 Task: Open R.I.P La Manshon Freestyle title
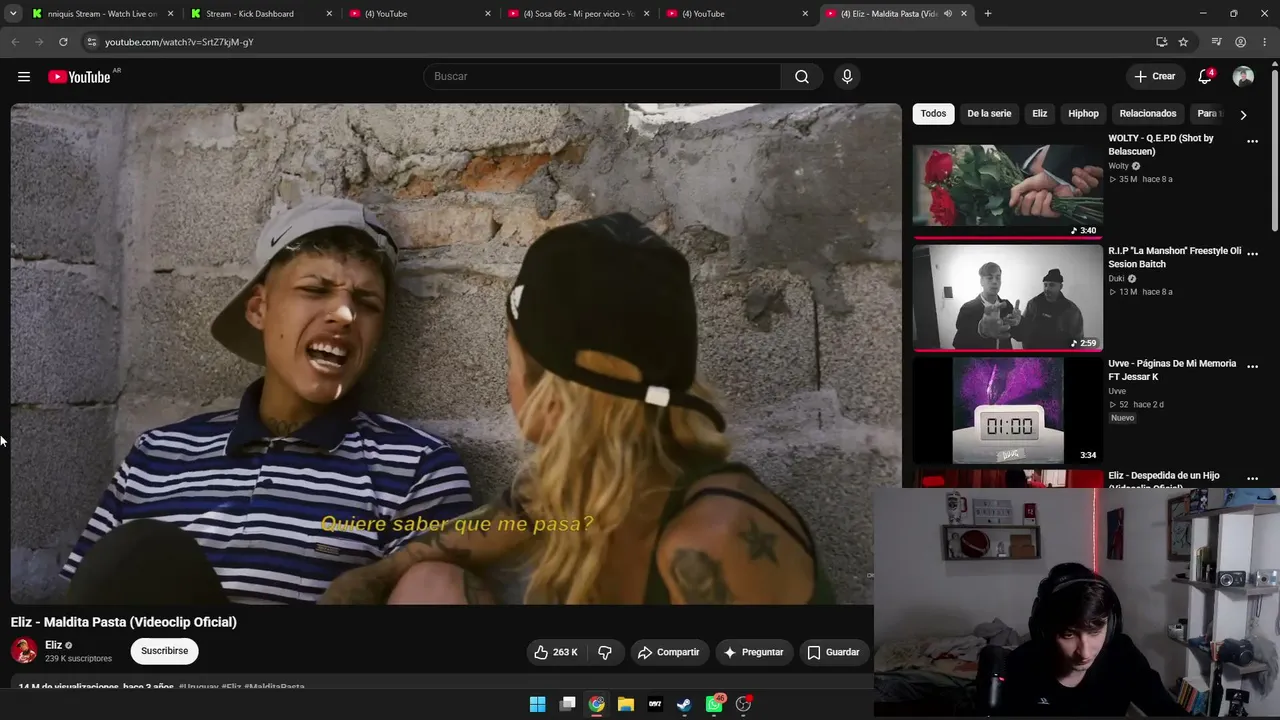coord(1174,258)
